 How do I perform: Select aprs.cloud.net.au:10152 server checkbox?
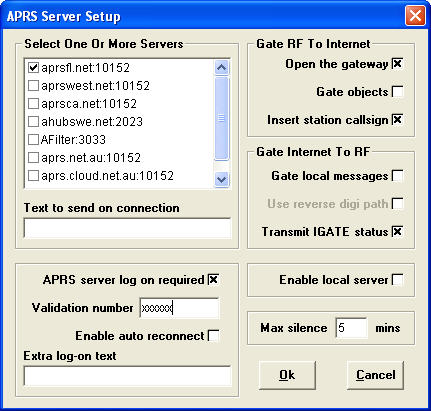click(33, 176)
